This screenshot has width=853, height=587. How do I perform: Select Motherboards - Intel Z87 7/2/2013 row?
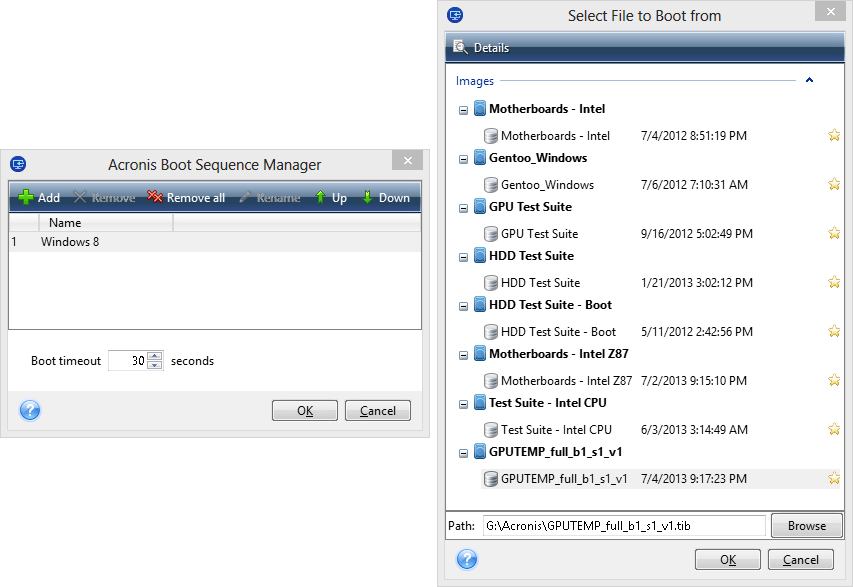click(x=661, y=380)
